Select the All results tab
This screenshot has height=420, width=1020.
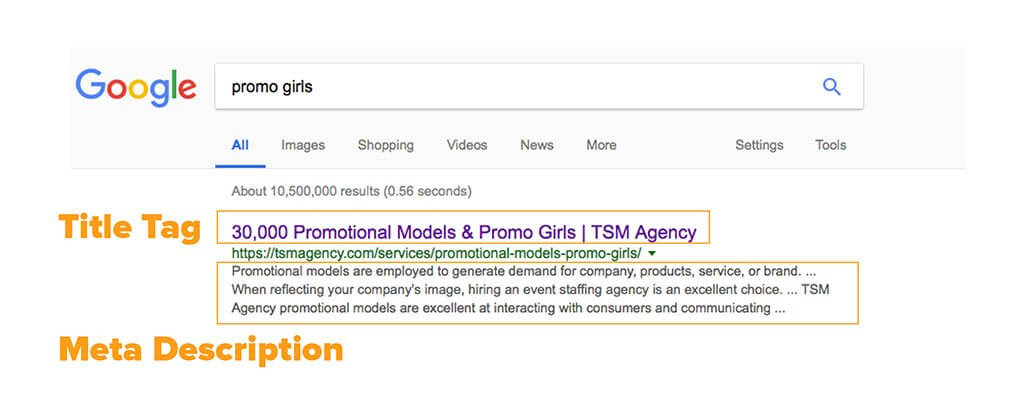(240, 145)
